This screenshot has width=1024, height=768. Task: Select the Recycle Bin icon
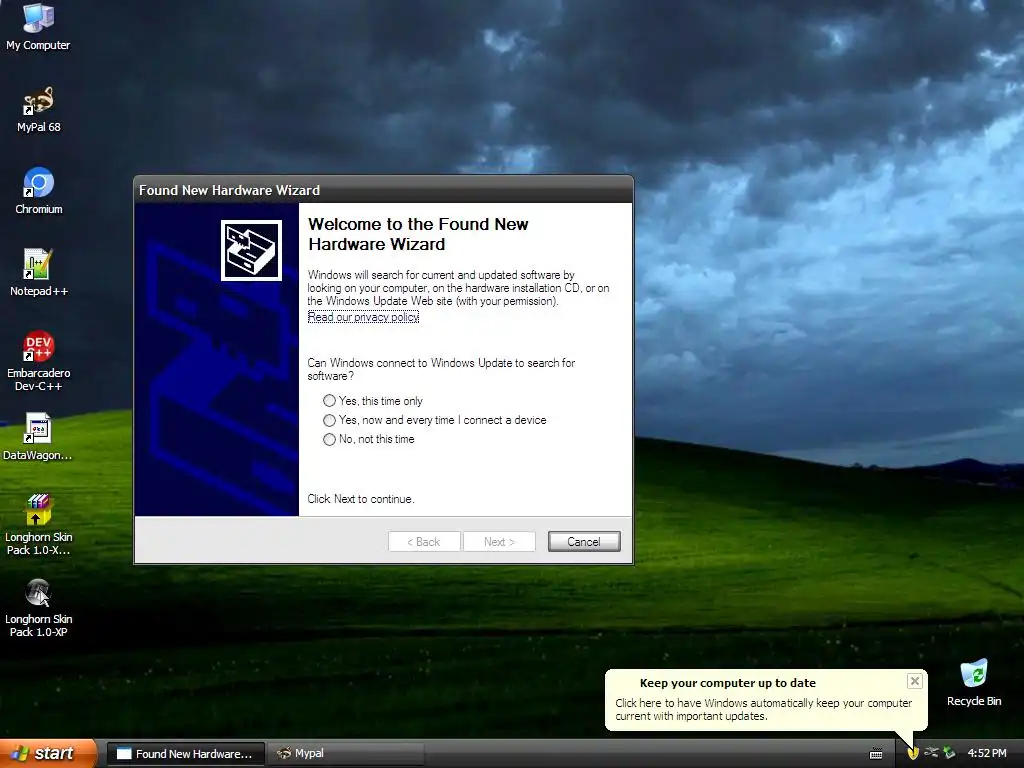[x=974, y=683]
